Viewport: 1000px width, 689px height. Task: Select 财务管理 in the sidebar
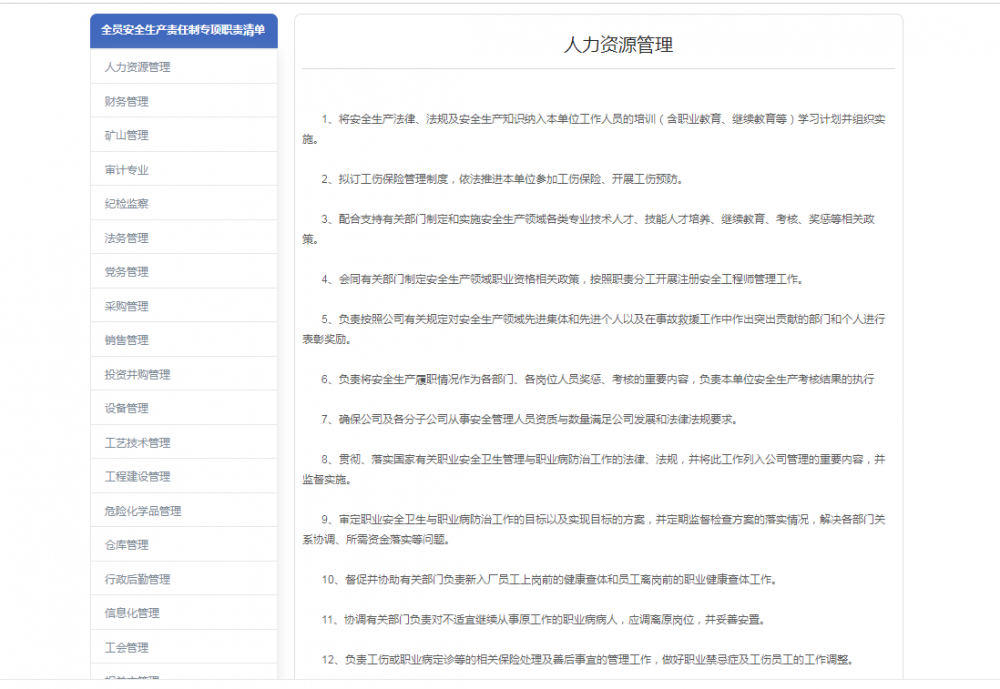(x=184, y=101)
